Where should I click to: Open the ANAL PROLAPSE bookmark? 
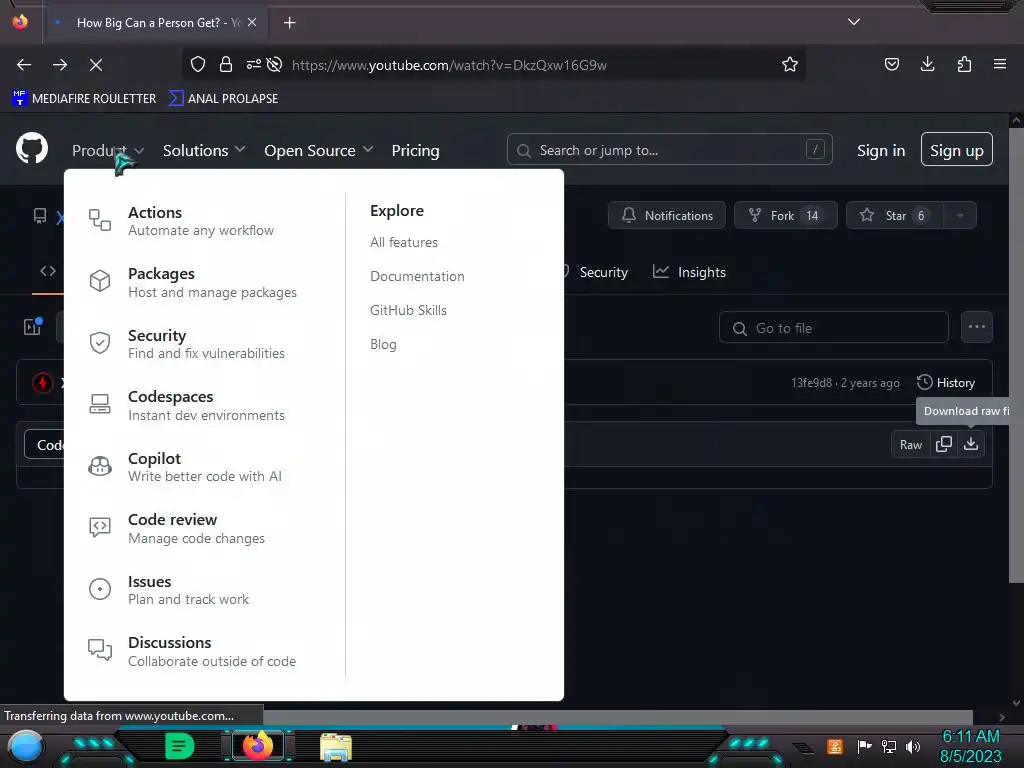[x=223, y=99]
